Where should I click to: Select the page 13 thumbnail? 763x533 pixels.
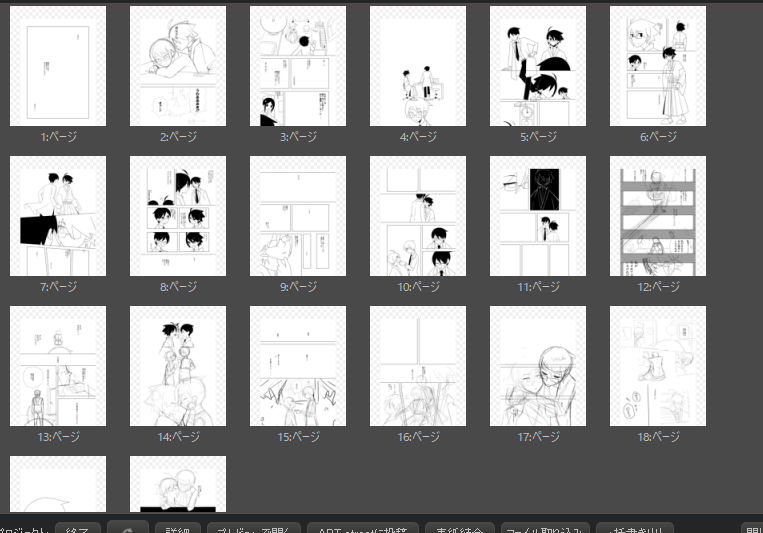(58, 366)
